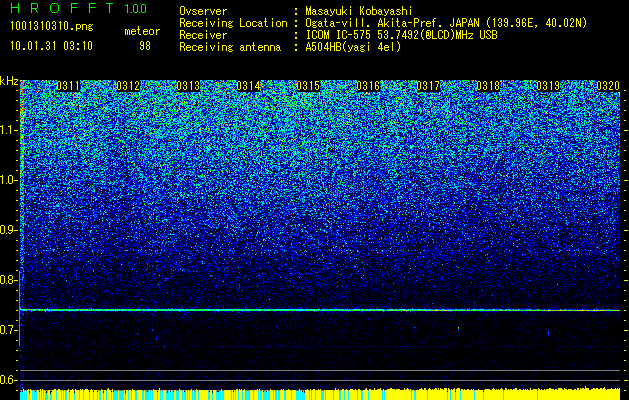
Task: Click the kHz axis unit label
Action: [x=9, y=81]
